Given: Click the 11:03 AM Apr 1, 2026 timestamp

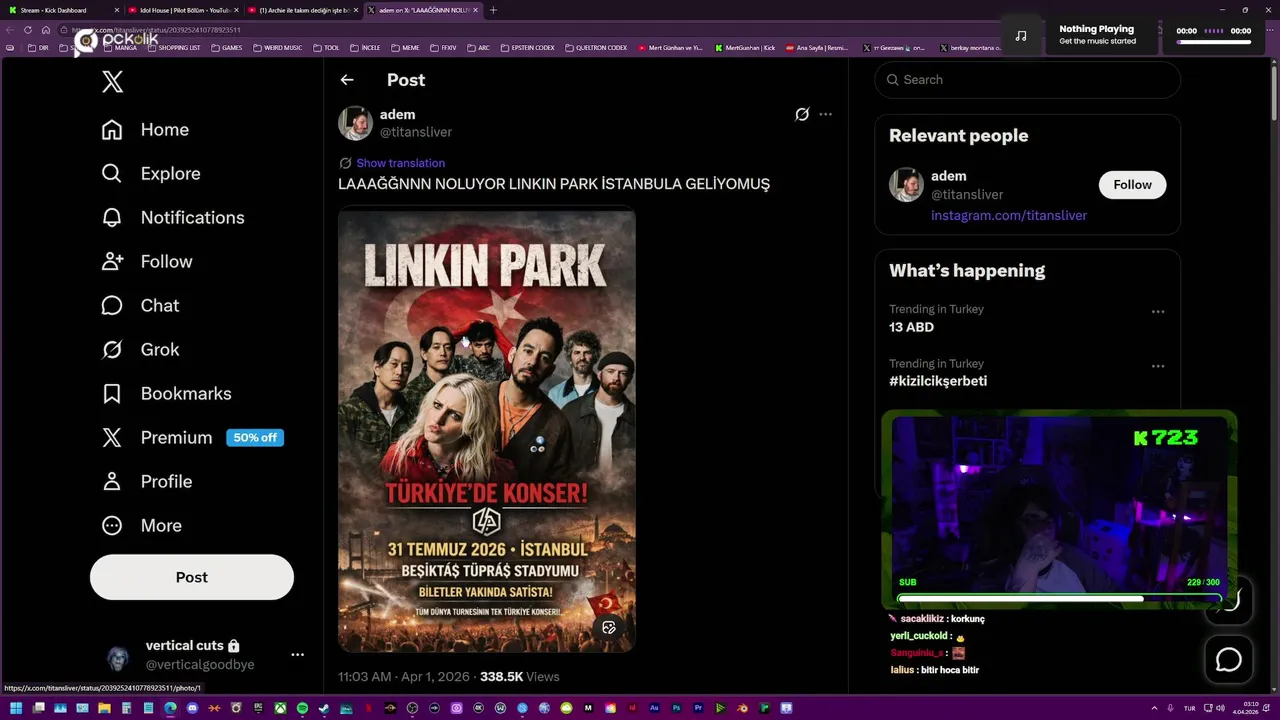Looking at the screenshot, I should pyautogui.click(x=404, y=677).
